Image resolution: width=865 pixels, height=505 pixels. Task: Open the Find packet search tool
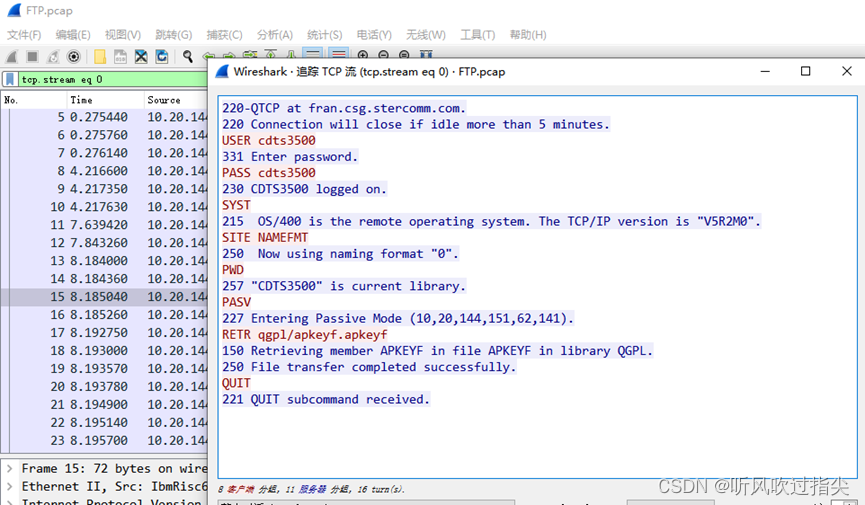coord(188,56)
